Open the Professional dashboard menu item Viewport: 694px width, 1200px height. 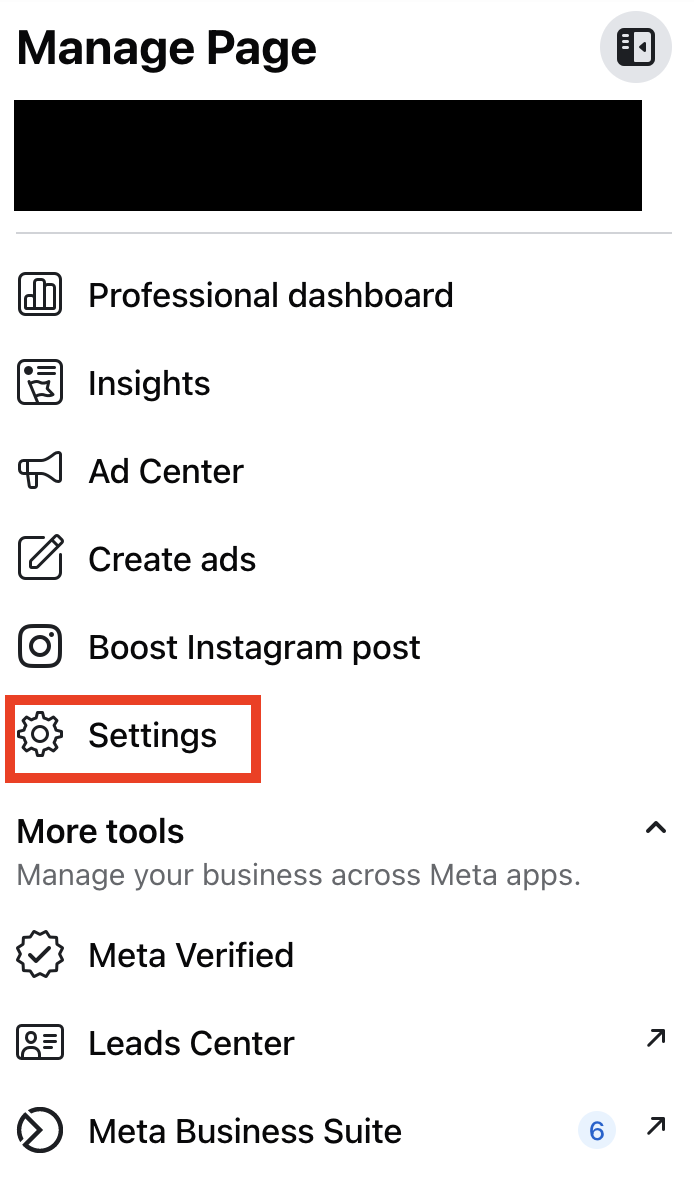(270, 295)
